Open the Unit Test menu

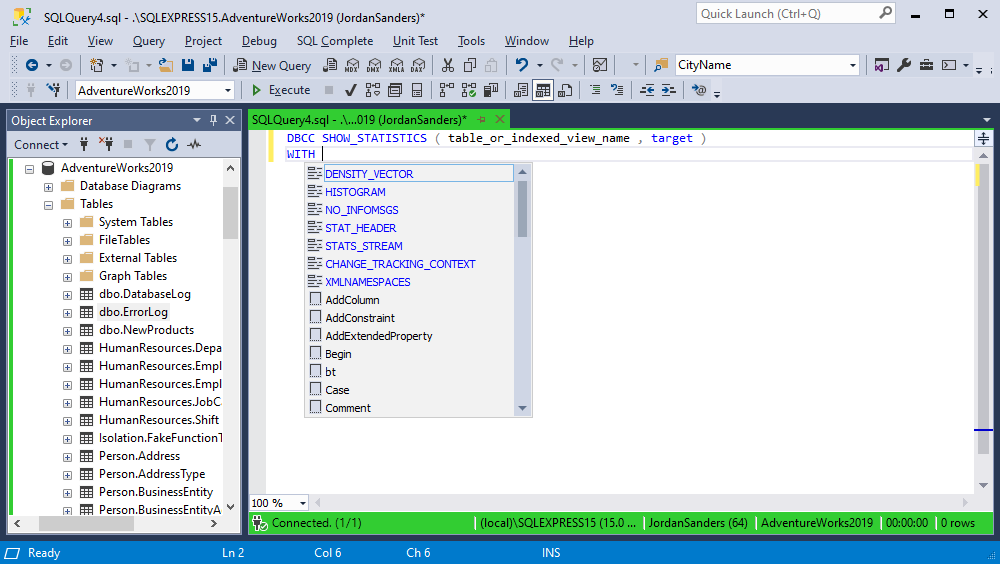415,41
